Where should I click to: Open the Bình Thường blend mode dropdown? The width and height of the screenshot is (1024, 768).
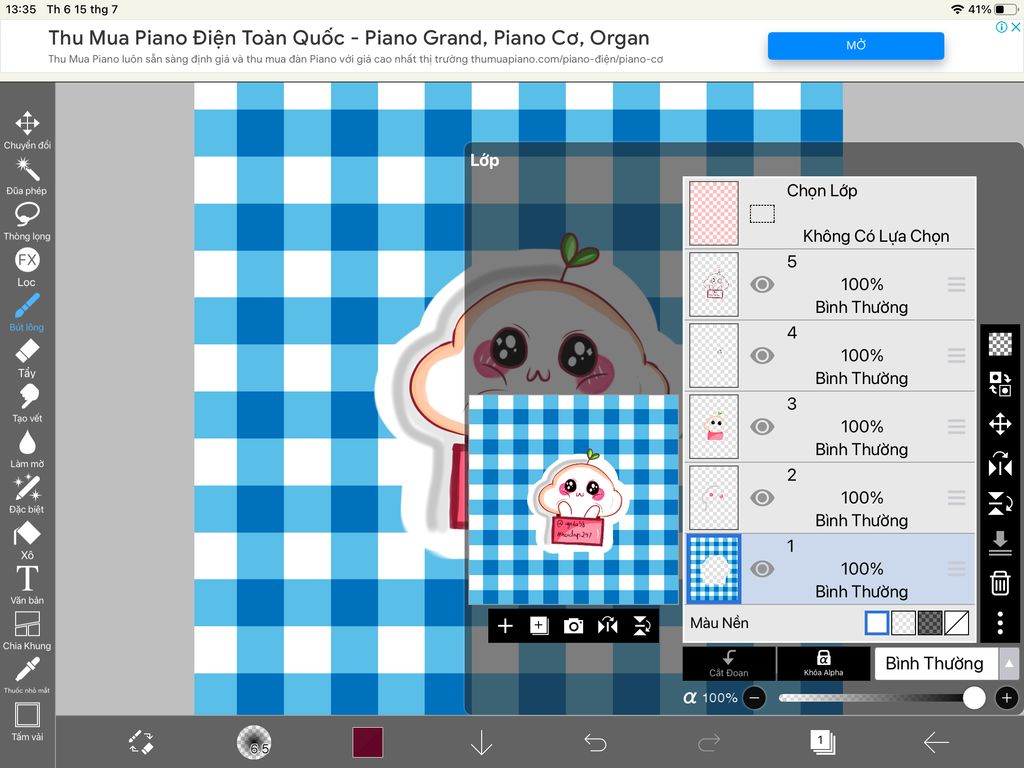point(935,664)
